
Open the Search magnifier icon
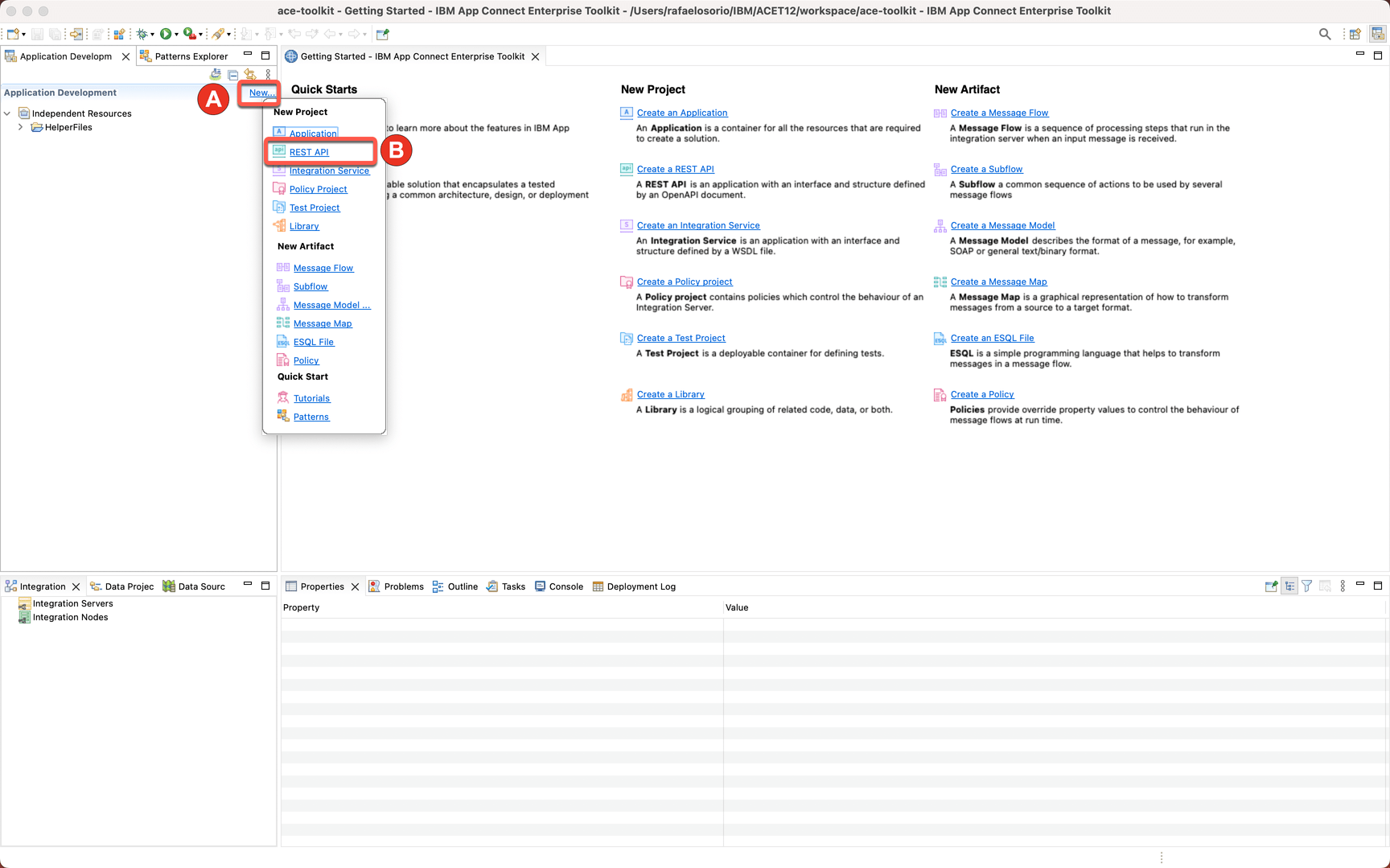1324,34
